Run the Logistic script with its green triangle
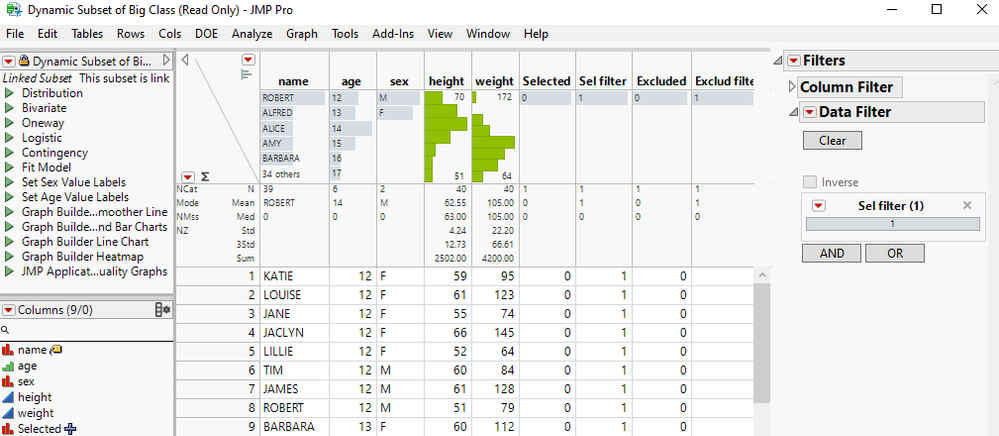Viewport: 999px width, 436px height. (10, 138)
